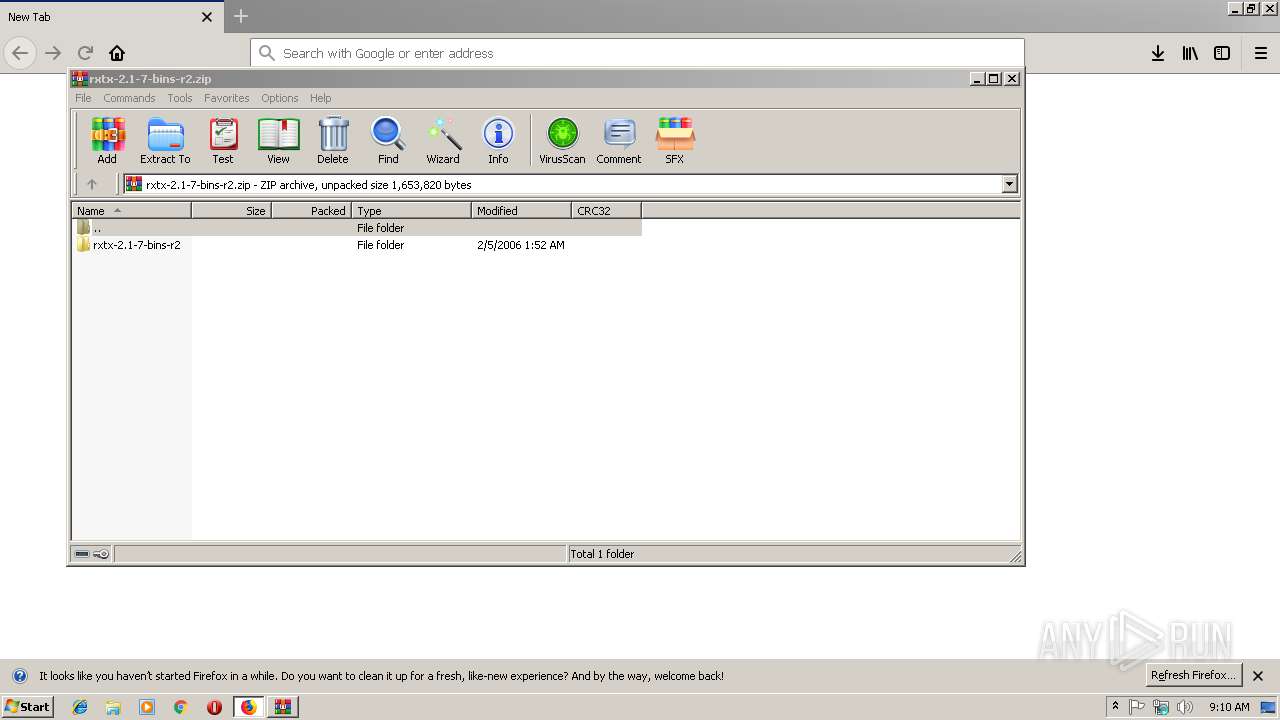Viewport: 1280px width, 720px height.
Task: Open the File menu in WinRAR
Action: [x=83, y=98]
